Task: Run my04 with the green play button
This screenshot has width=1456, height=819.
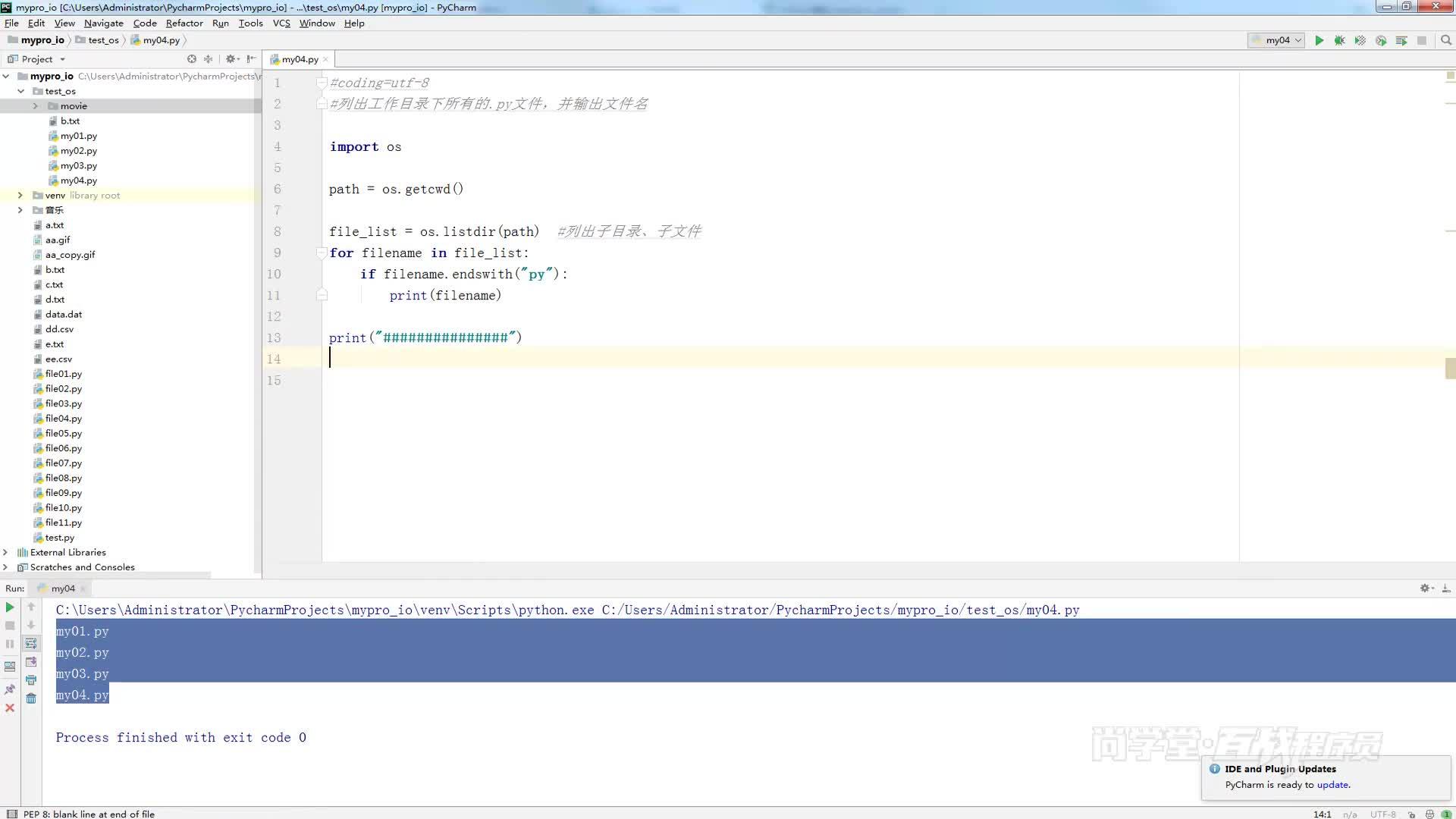Action: point(1319,40)
